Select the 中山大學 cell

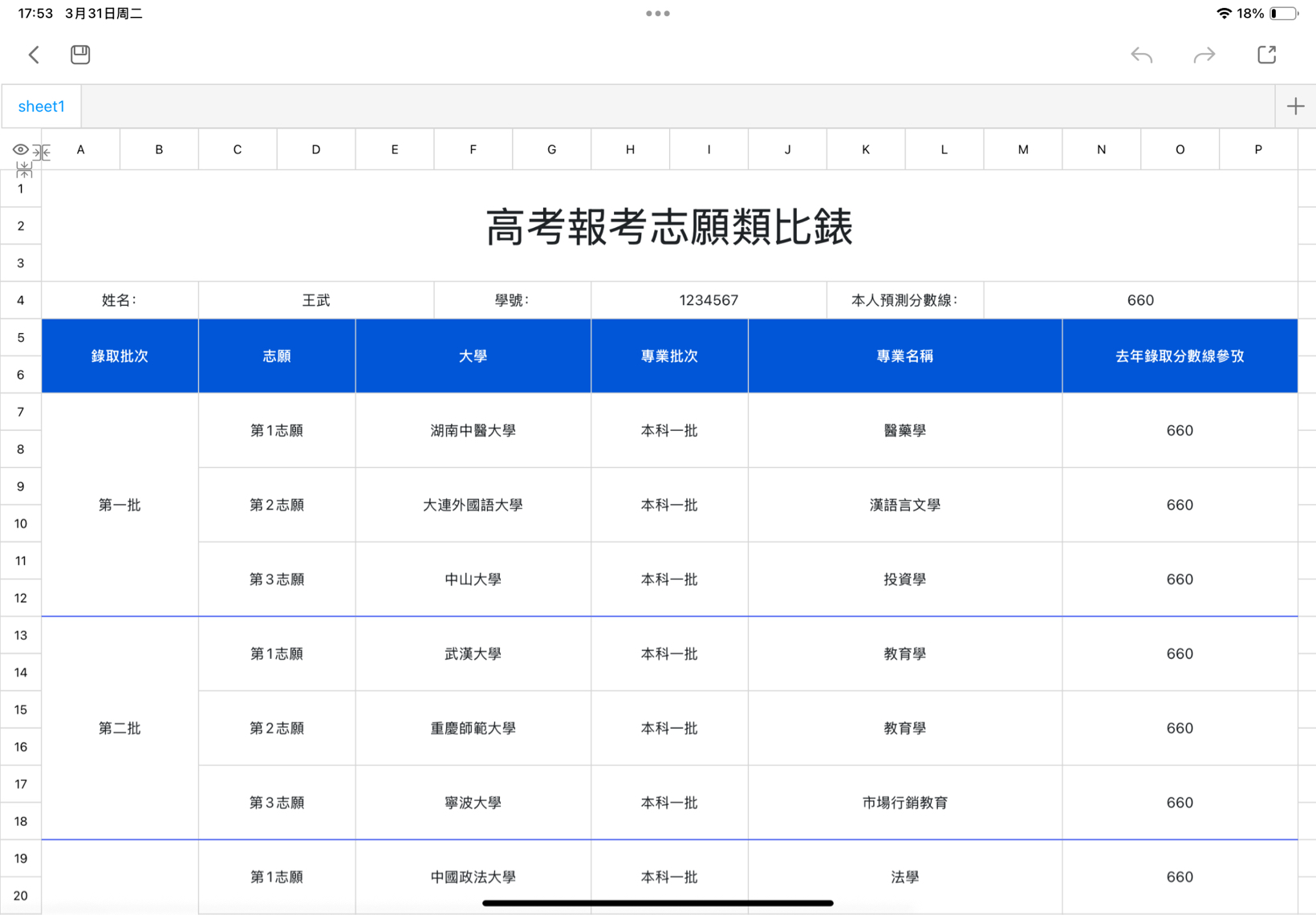tap(473, 579)
